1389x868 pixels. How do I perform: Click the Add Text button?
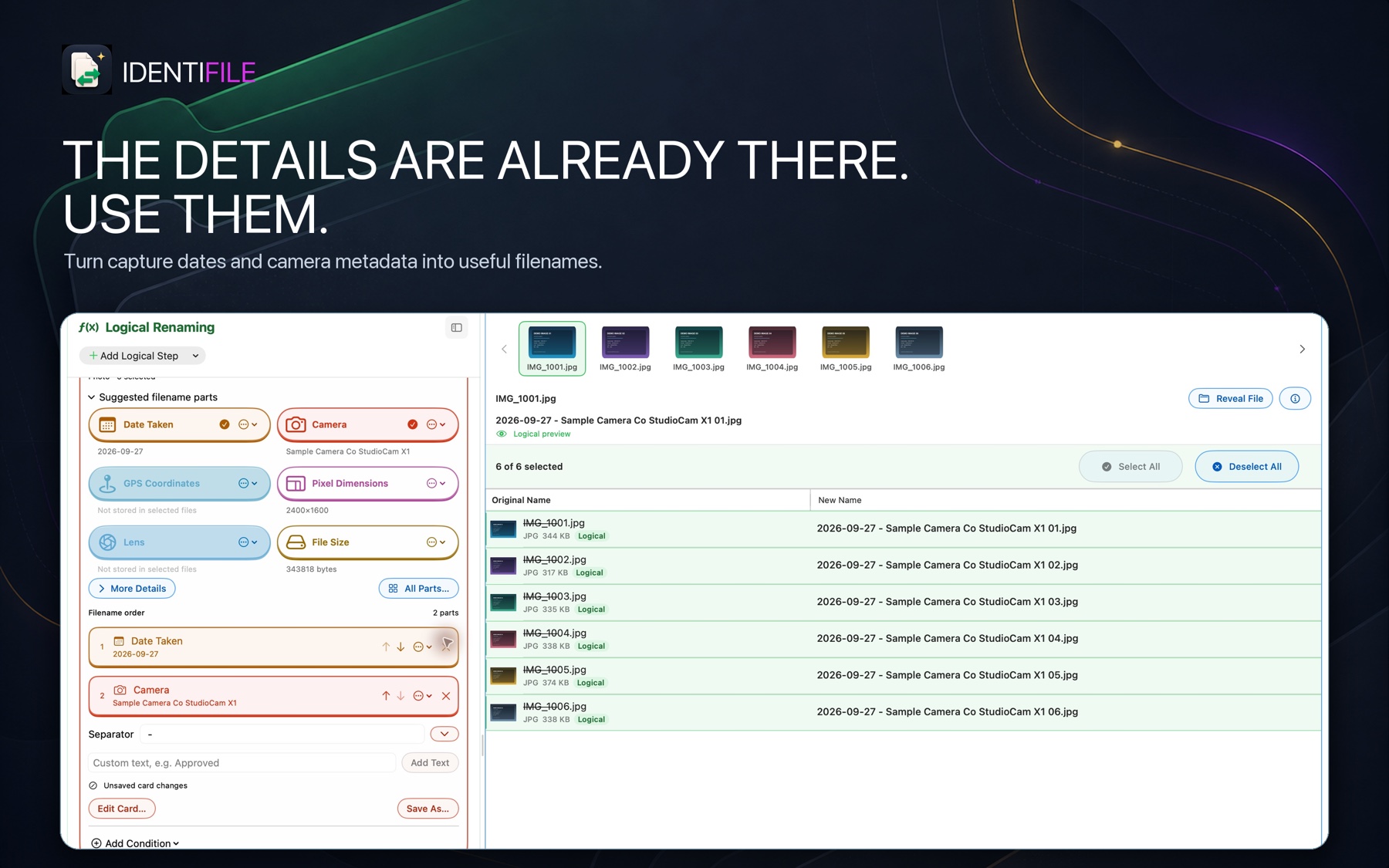[430, 763]
